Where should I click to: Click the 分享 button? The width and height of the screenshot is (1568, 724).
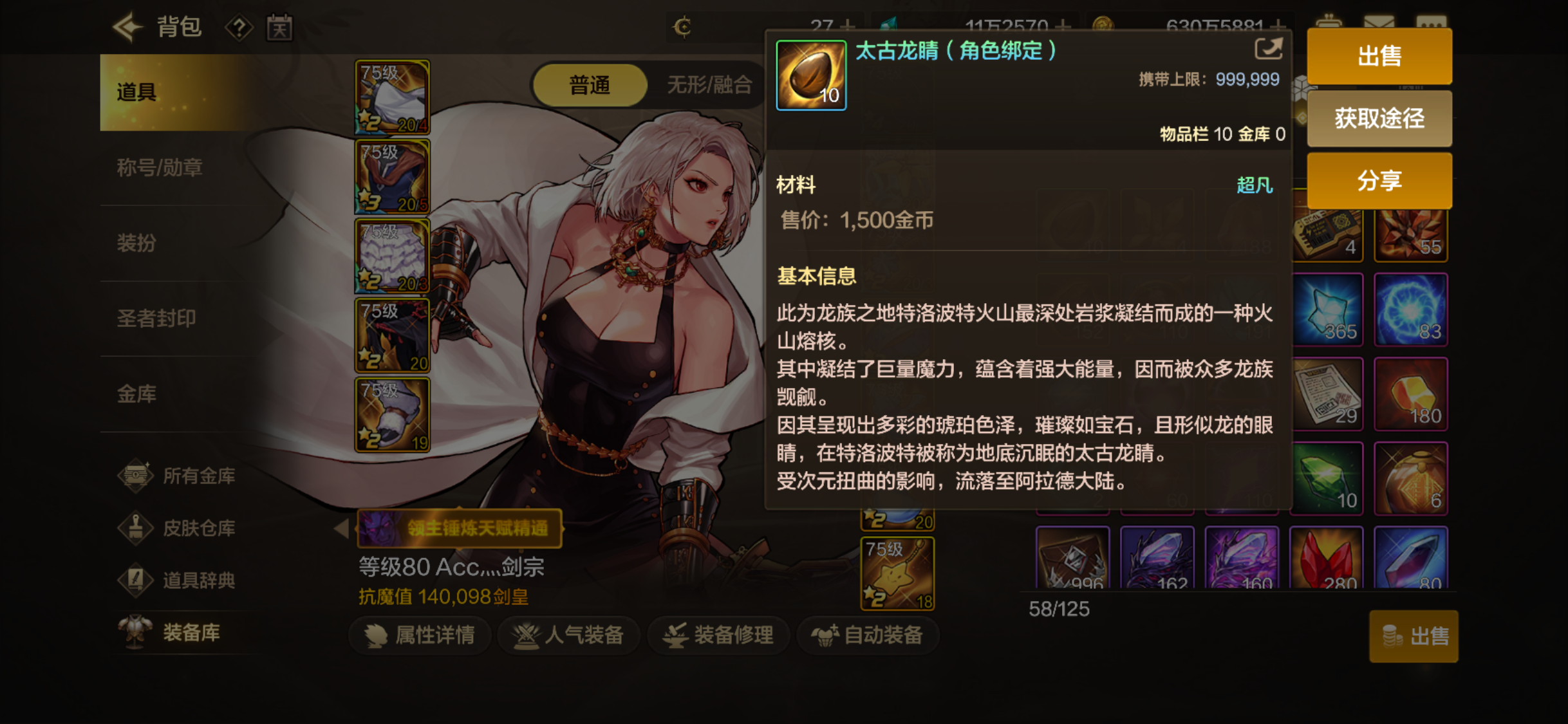click(1379, 181)
